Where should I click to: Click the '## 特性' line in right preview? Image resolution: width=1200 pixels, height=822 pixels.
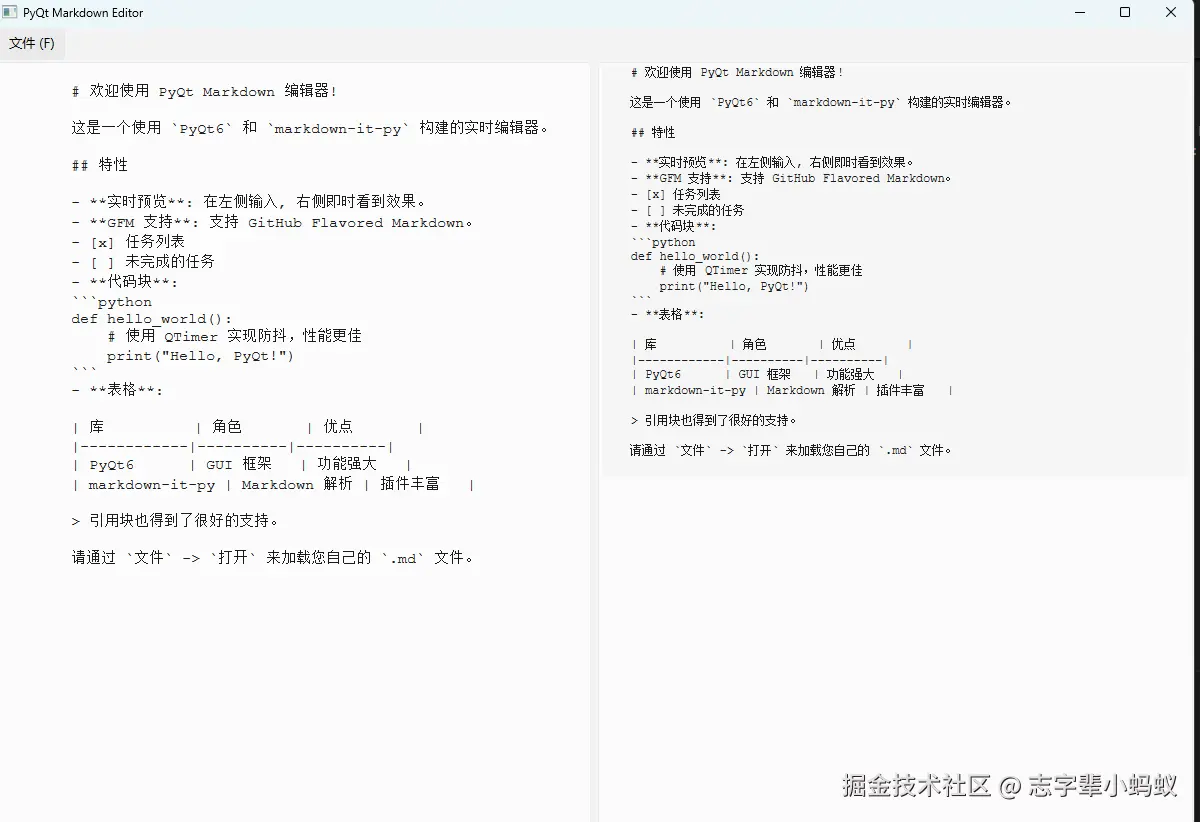[x=653, y=132]
